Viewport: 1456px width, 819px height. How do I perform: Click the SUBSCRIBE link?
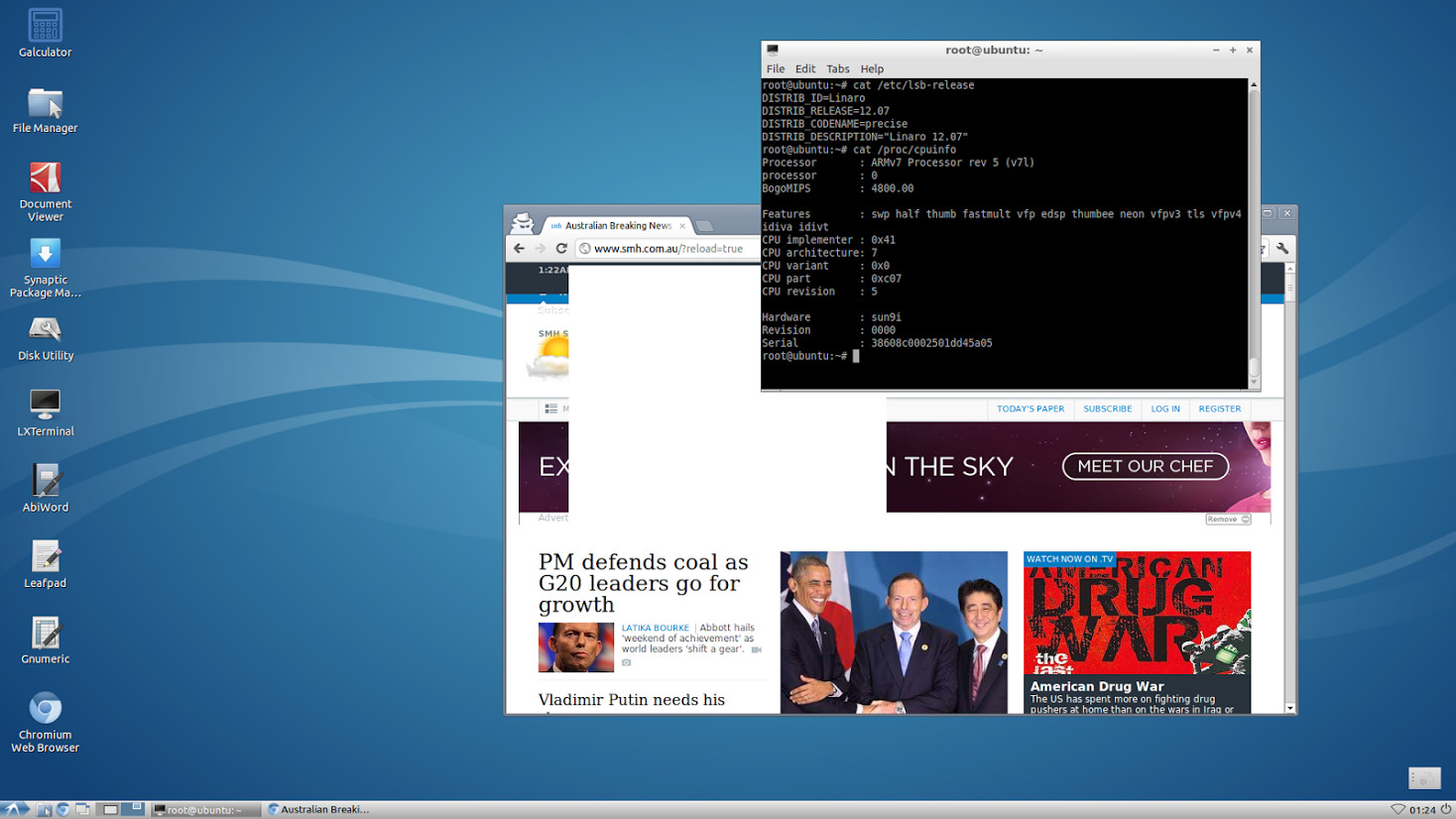1108,409
